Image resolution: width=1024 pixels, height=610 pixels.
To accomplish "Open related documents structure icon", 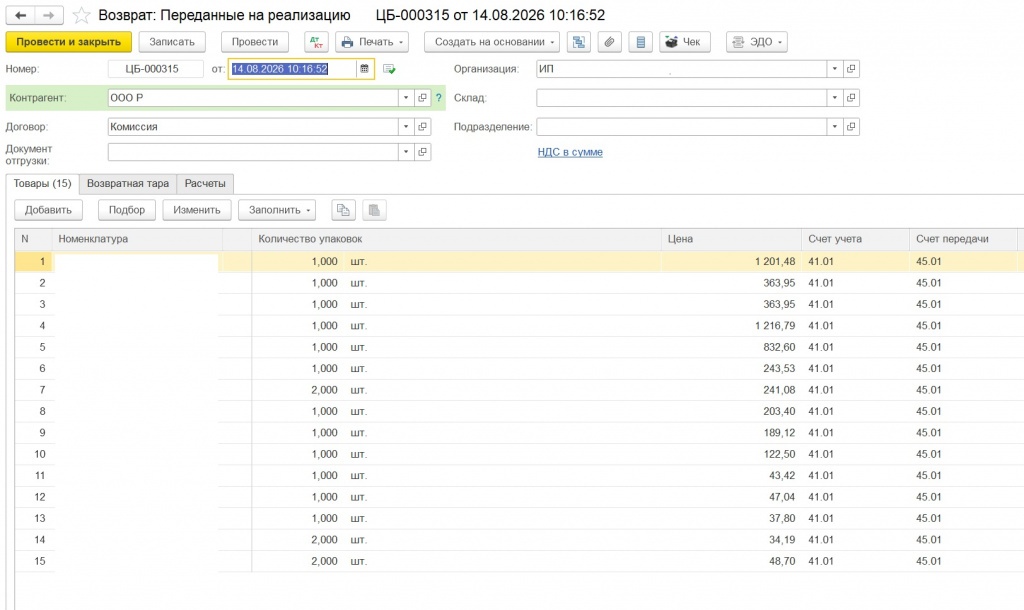I will tap(579, 42).
